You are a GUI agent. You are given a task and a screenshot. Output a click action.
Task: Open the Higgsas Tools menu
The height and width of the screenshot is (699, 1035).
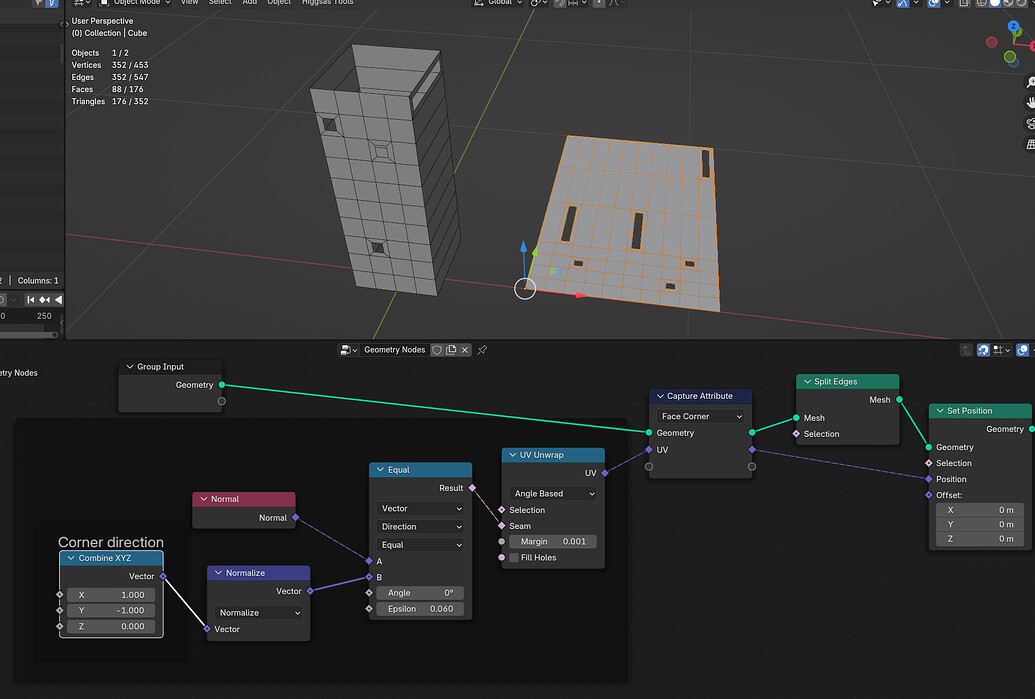(x=327, y=3)
